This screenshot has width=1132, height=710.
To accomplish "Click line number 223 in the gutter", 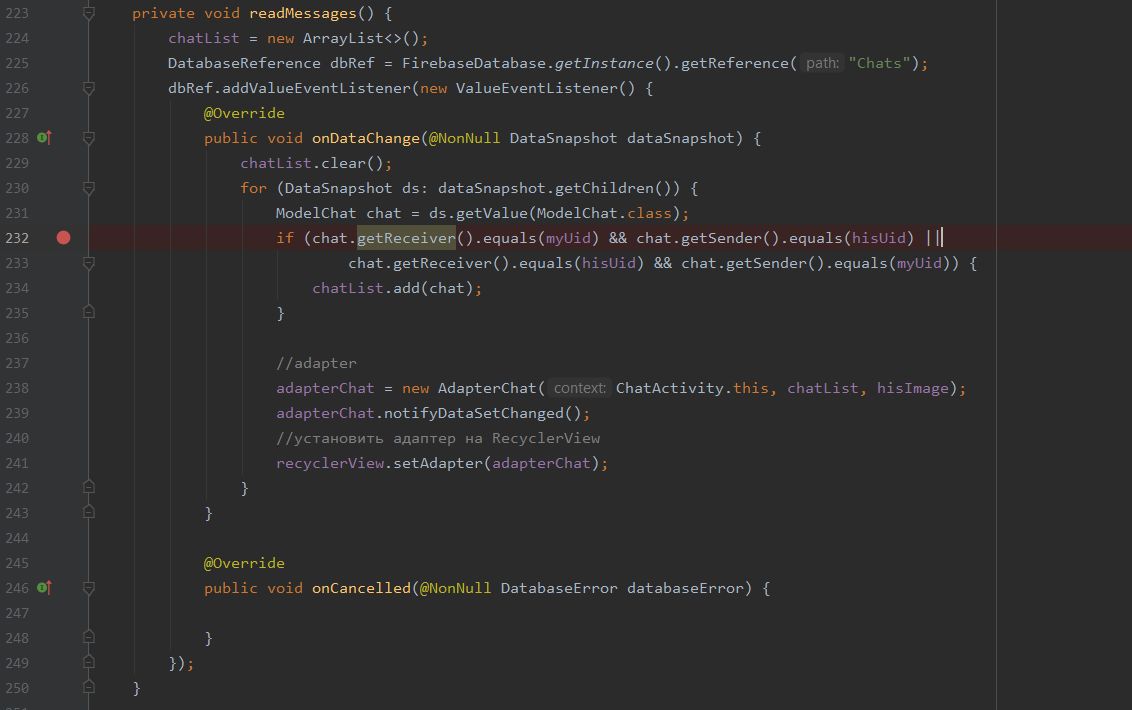I will tap(17, 13).
